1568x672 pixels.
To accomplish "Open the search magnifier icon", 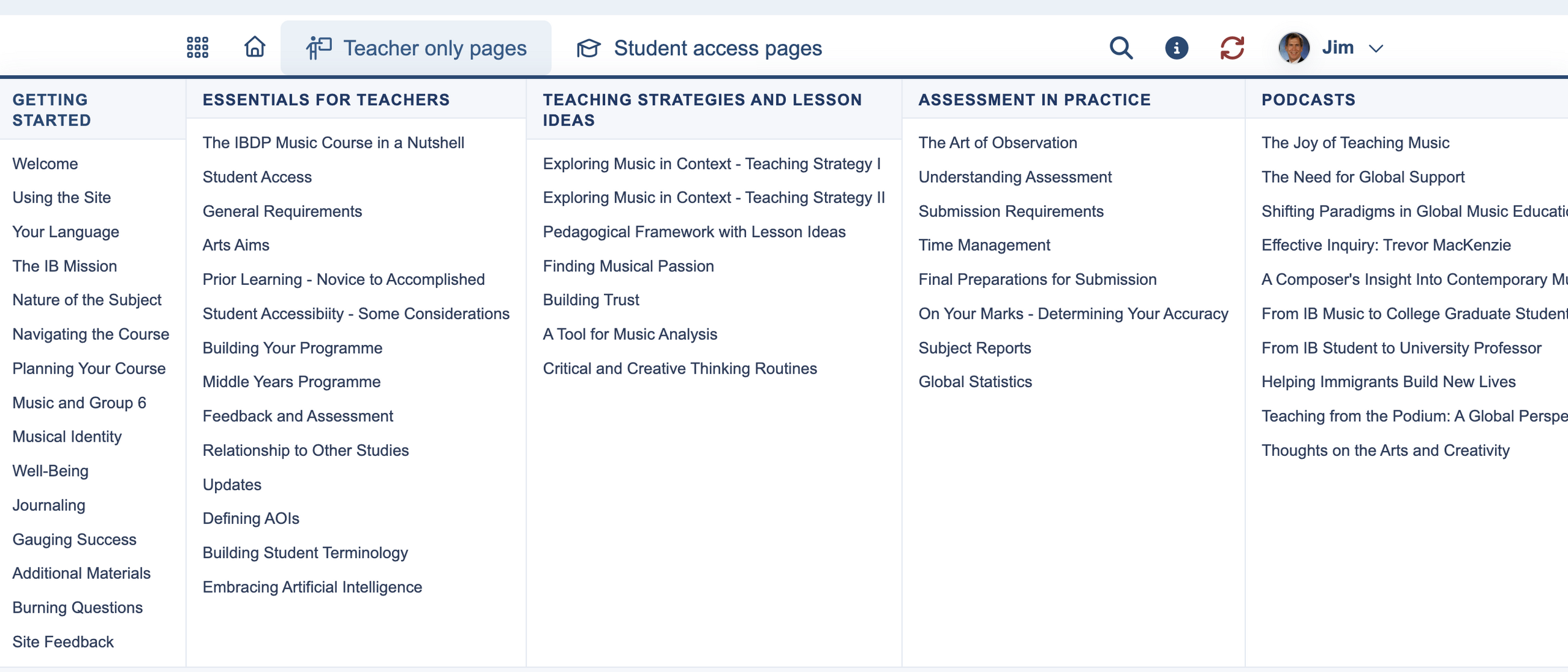I will coord(1121,48).
